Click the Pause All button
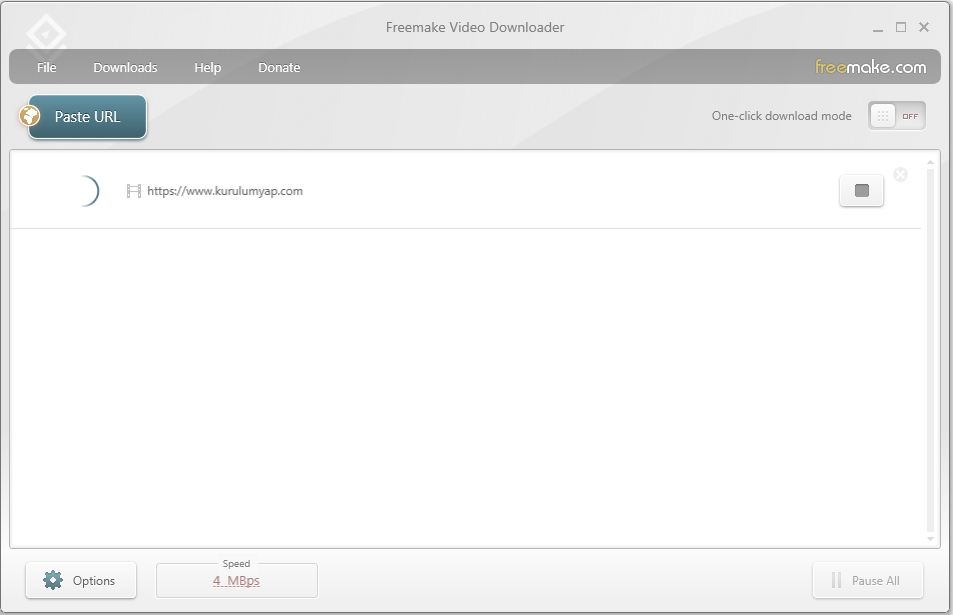The width and height of the screenshot is (953, 615). pos(867,580)
